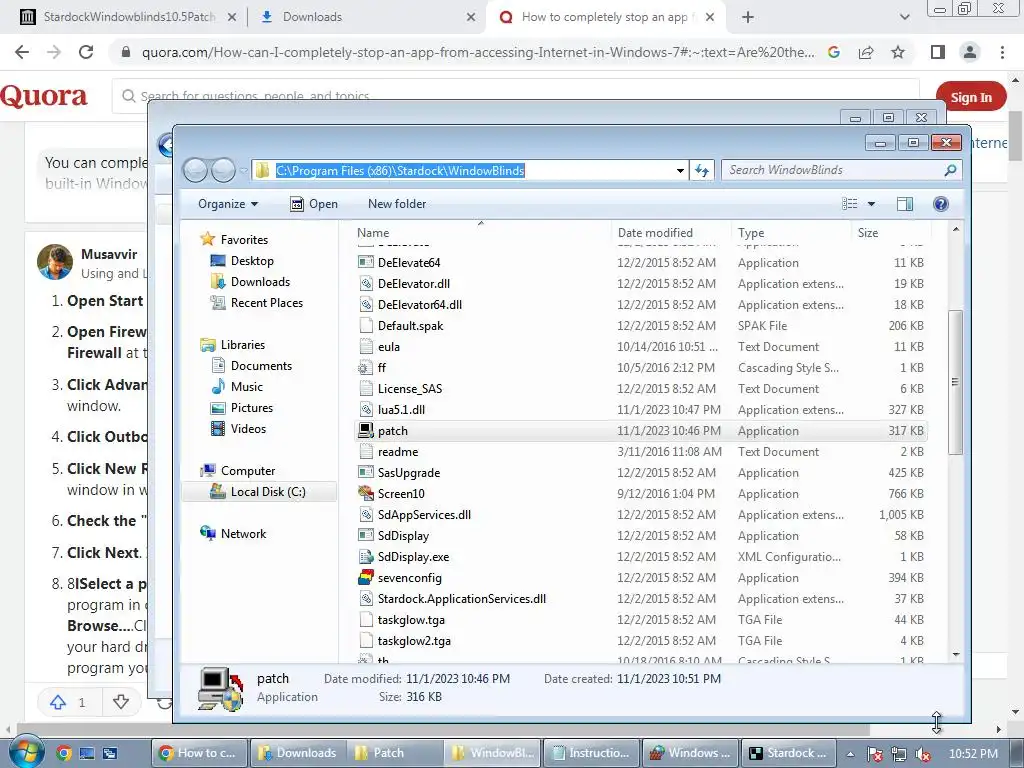Downvote the Quora answer
The height and width of the screenshot is (768, 1024).
click(121, 702)
